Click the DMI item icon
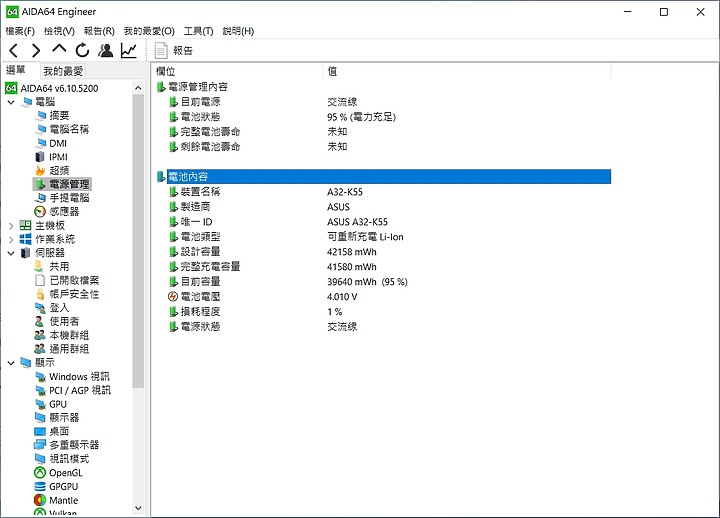This screenshot has height=518, width=720. point(41,143)
